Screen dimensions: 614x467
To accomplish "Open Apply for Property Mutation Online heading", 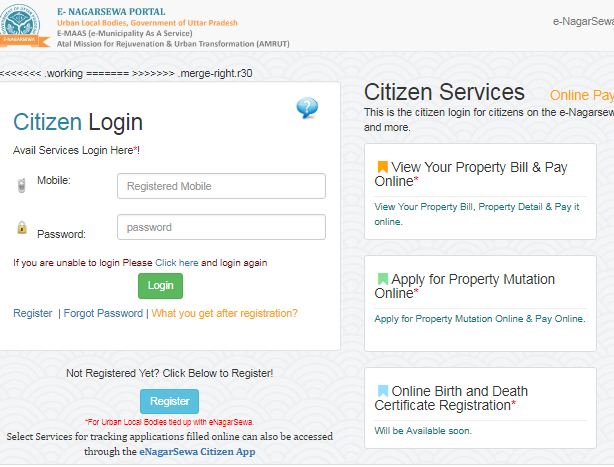I will [x=464, y=286].
